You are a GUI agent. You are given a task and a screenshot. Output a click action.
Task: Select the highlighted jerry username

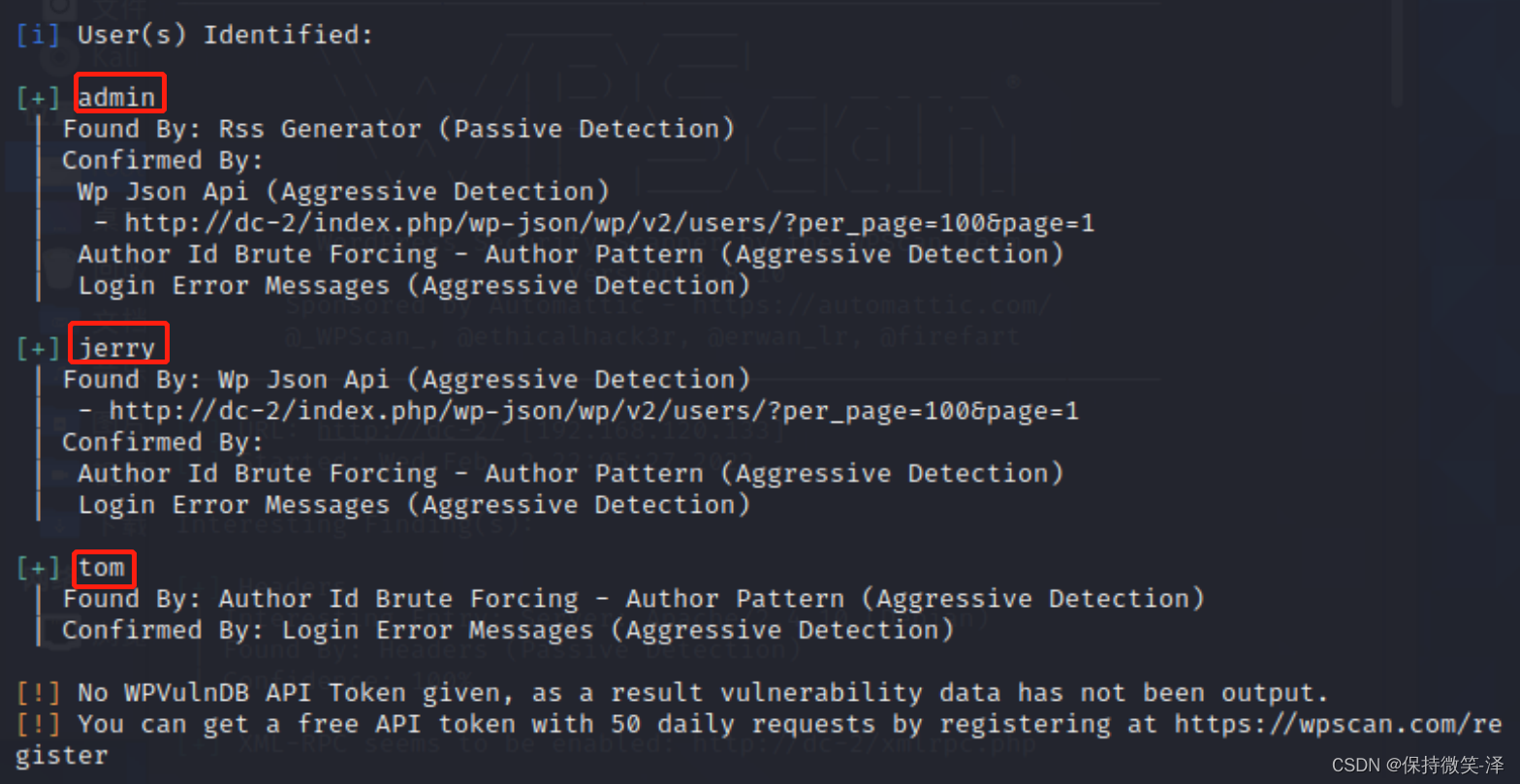click(117, 347)
